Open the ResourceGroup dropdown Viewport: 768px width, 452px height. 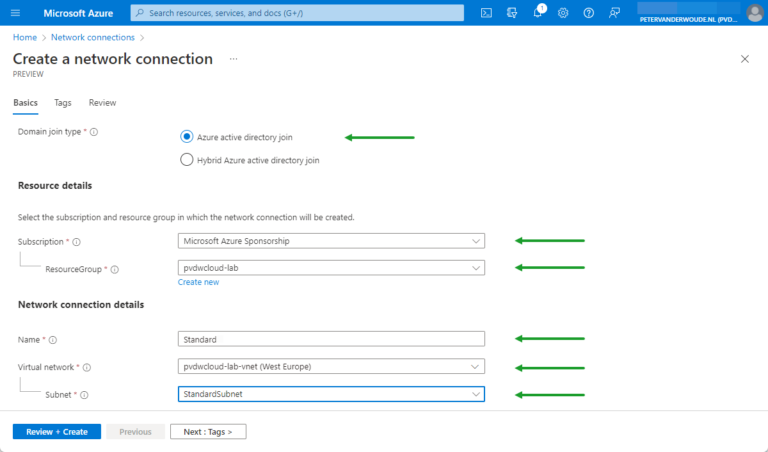[x=331, y=268]
